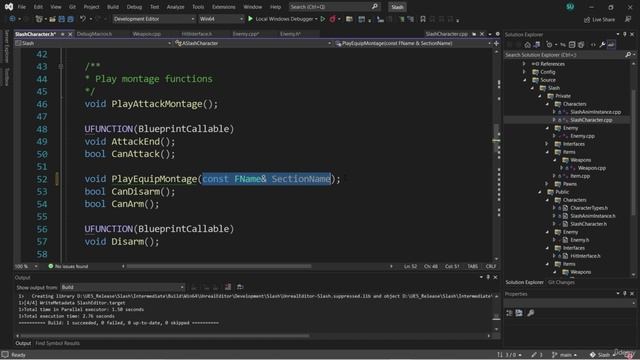Viewport: 640px width, 360px height.
Task: Click Clear All icon in Output panel
Action: 228,287
